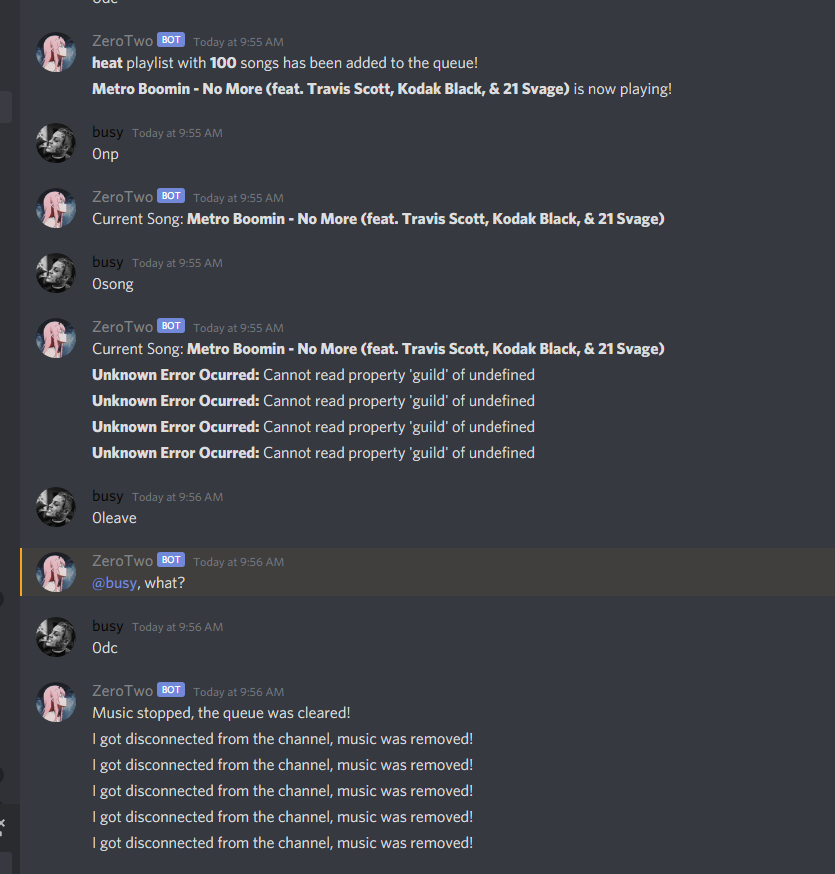Select the highlighted '@busy, what?' message row
The width and height of the screenshot is (835, 874).
click(428, 572)
